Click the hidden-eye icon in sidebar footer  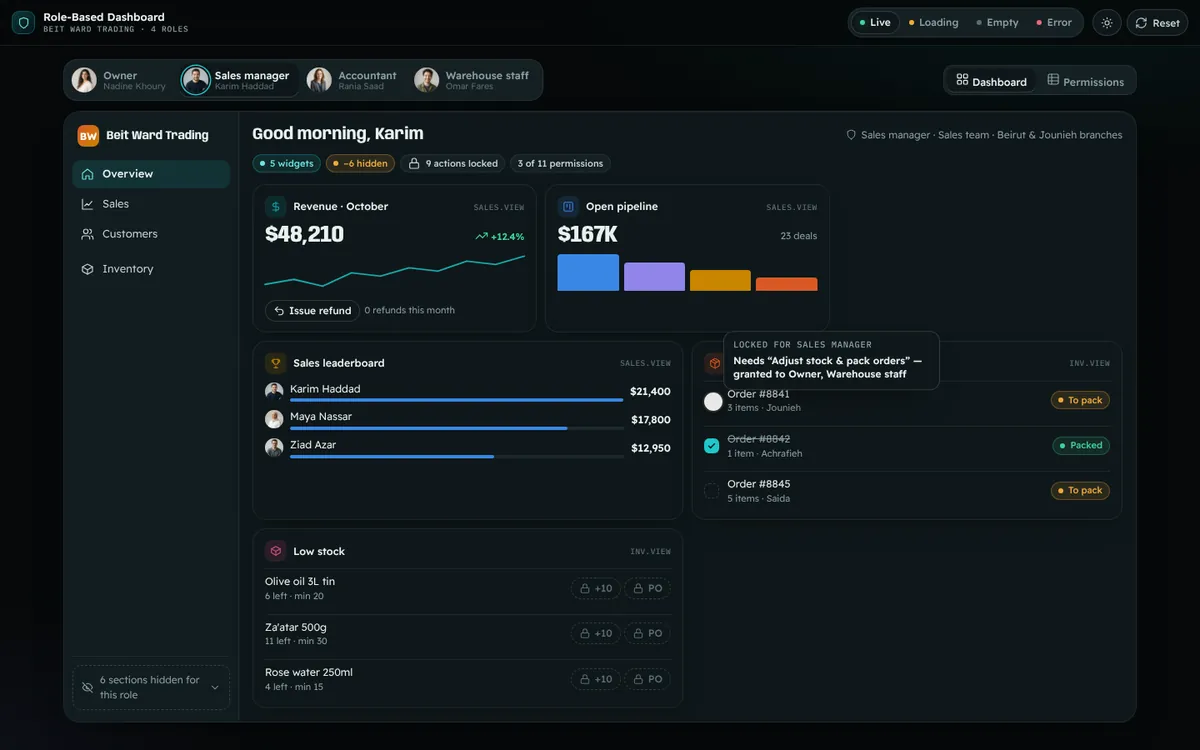pyautogui.click(x=87, y=688)
